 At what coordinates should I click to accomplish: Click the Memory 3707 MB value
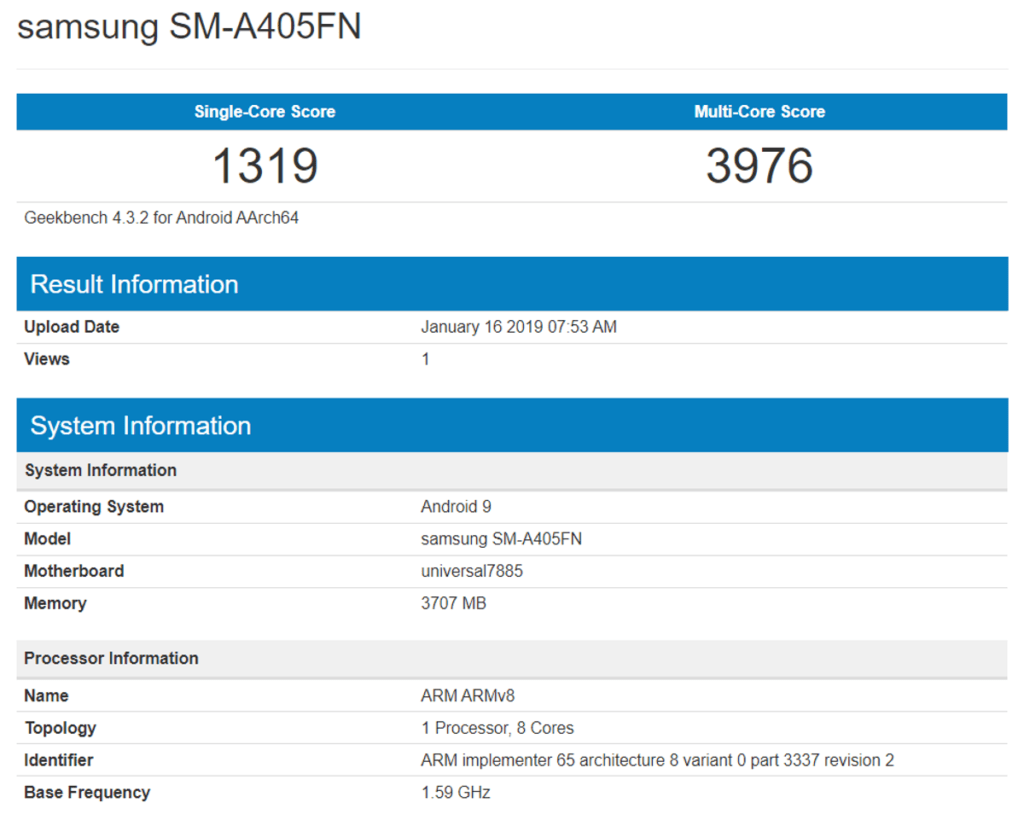453,603
